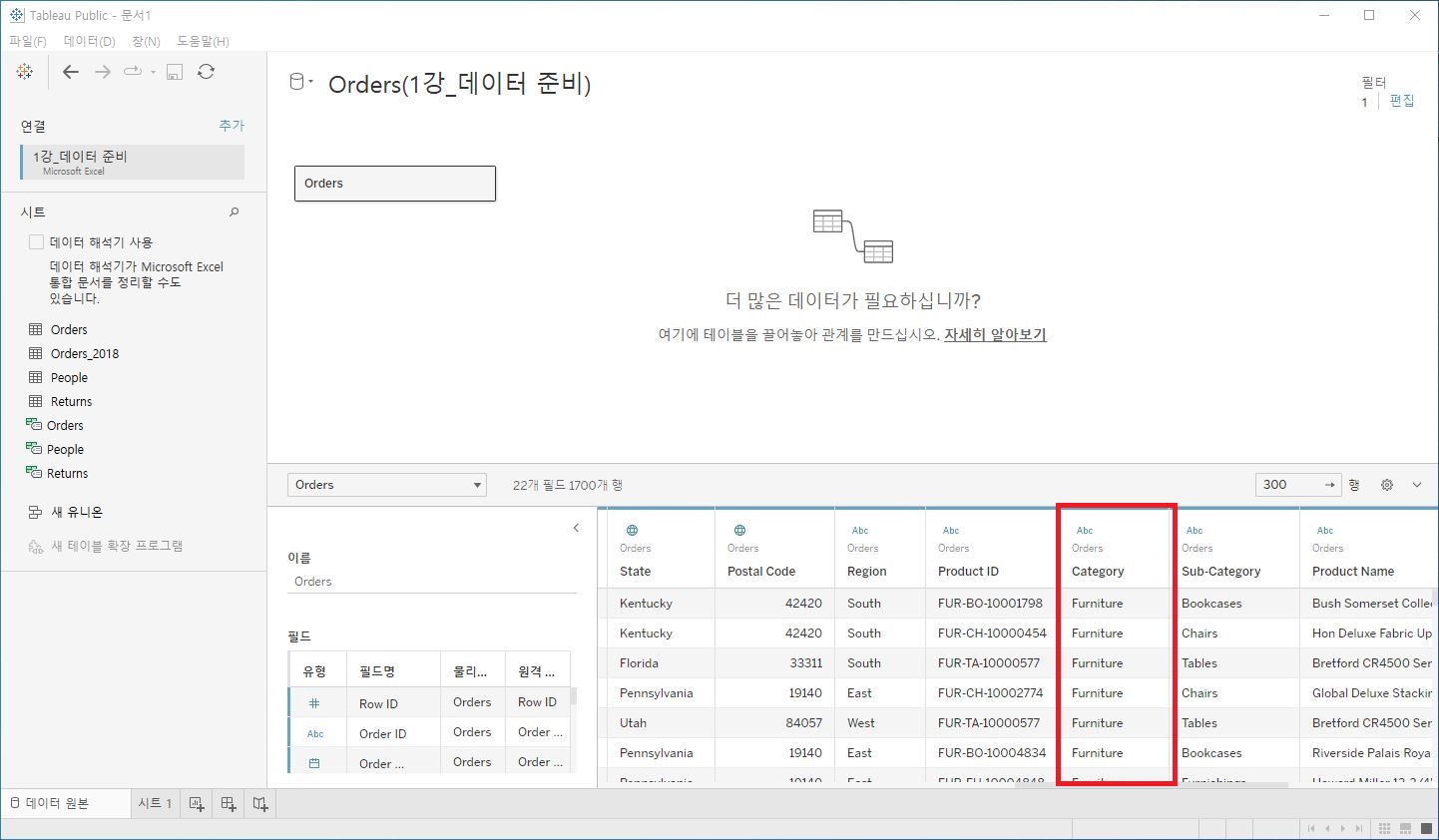Screen dimensions: 1439x840
Task: Add a new dashboard icon
Action: [229, 804]
